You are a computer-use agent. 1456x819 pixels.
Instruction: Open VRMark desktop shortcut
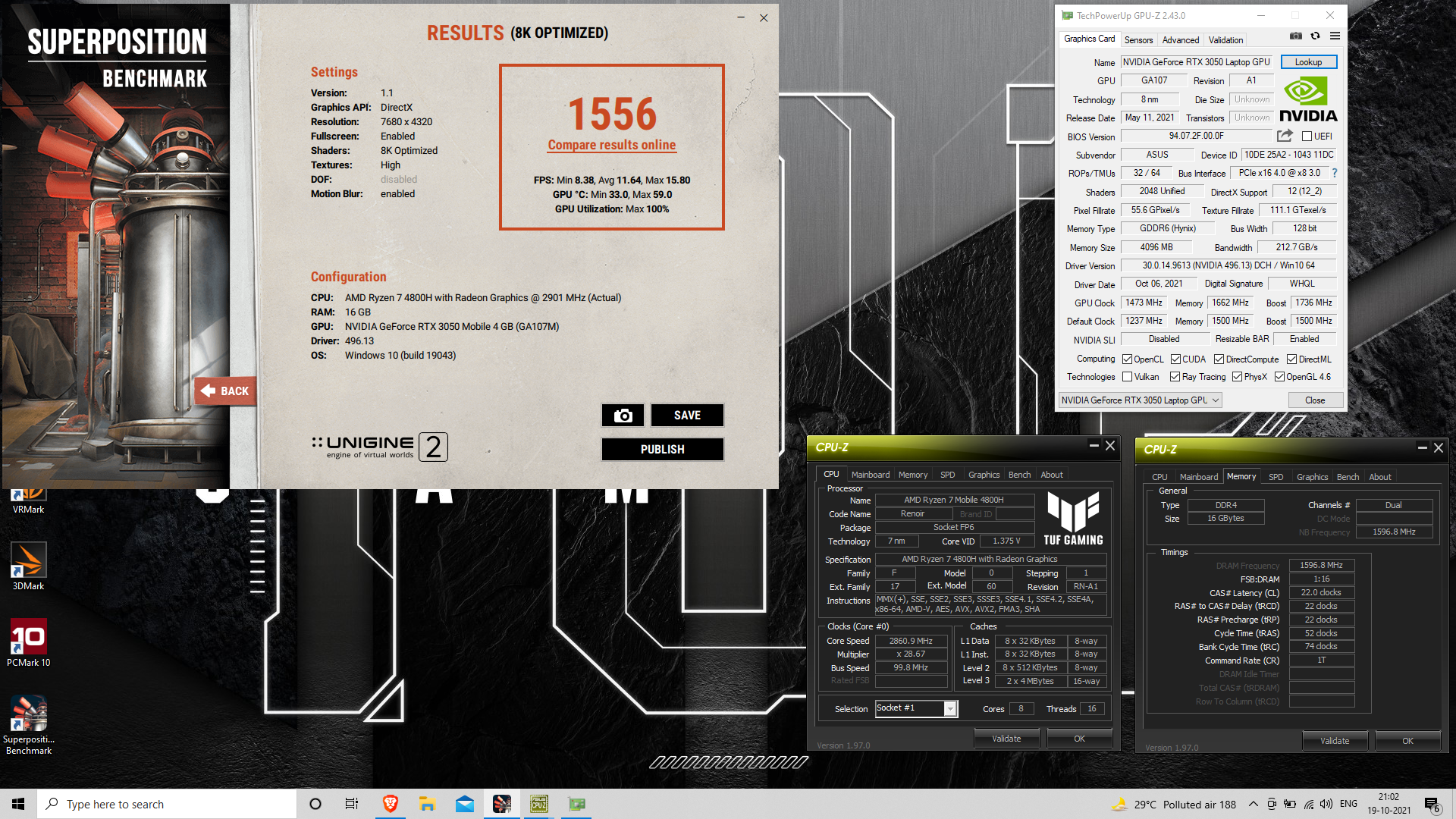point(28,501)
